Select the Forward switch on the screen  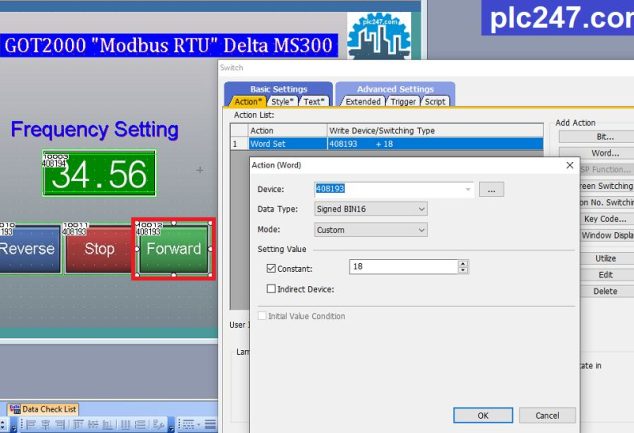pyautogui.click(x=173, y=249)
